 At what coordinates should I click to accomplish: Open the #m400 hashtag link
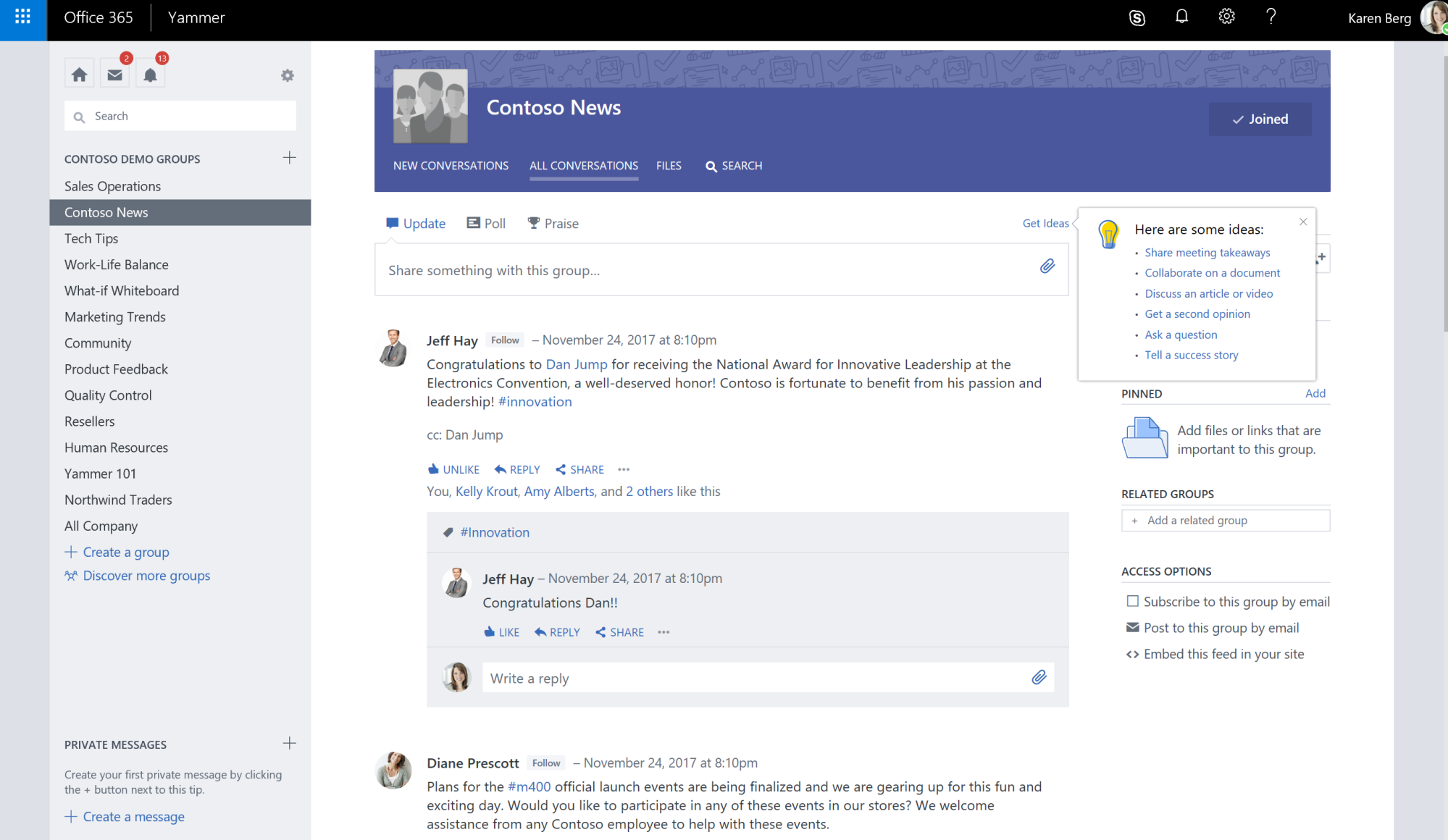click(529, 786)
